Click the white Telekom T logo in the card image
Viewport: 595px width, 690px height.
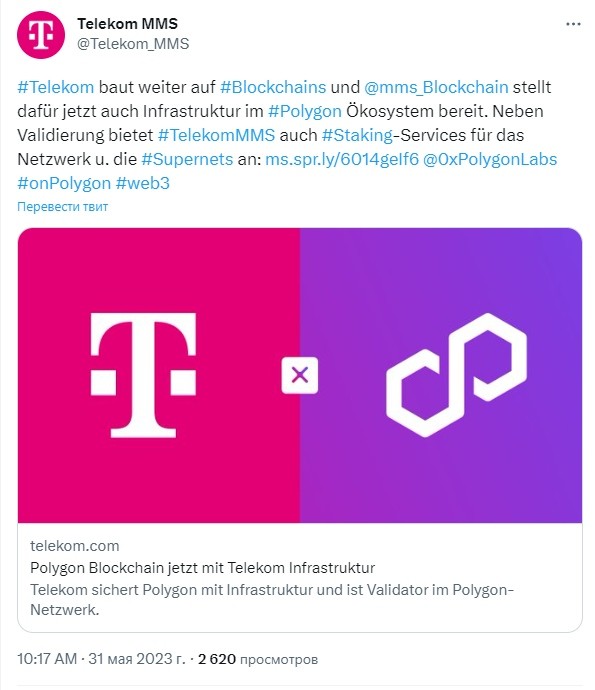click(x=143, y=375)
